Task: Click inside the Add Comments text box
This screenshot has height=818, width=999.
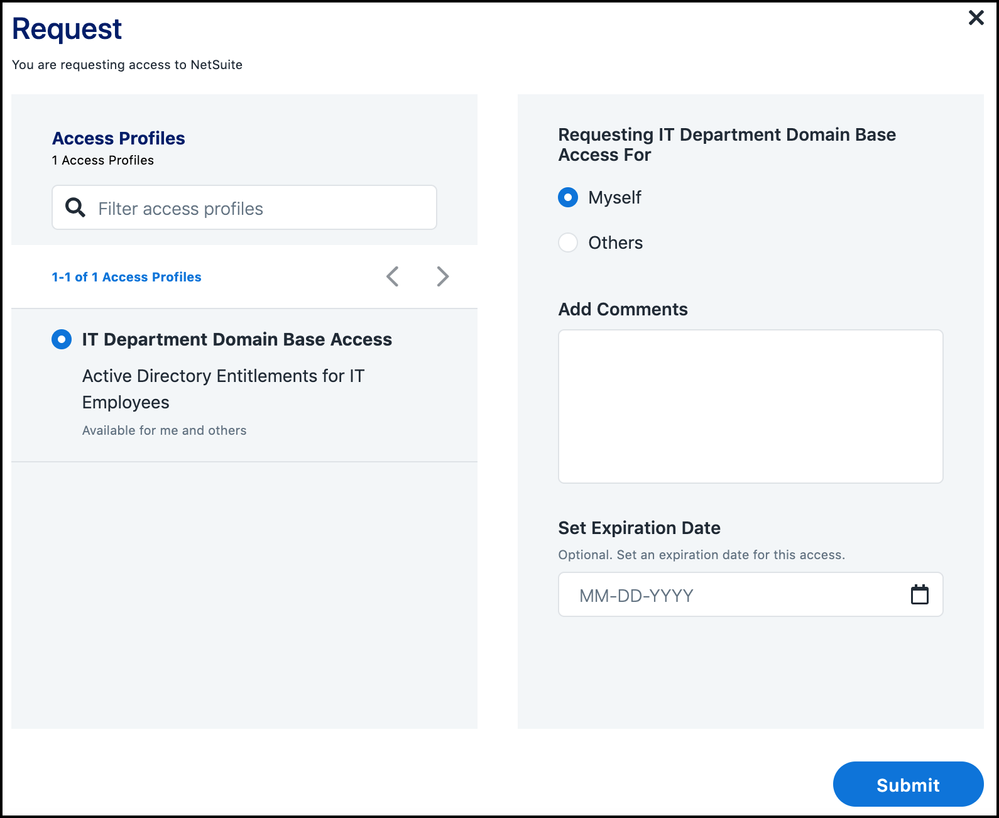Action: click(x=750, y=406)
